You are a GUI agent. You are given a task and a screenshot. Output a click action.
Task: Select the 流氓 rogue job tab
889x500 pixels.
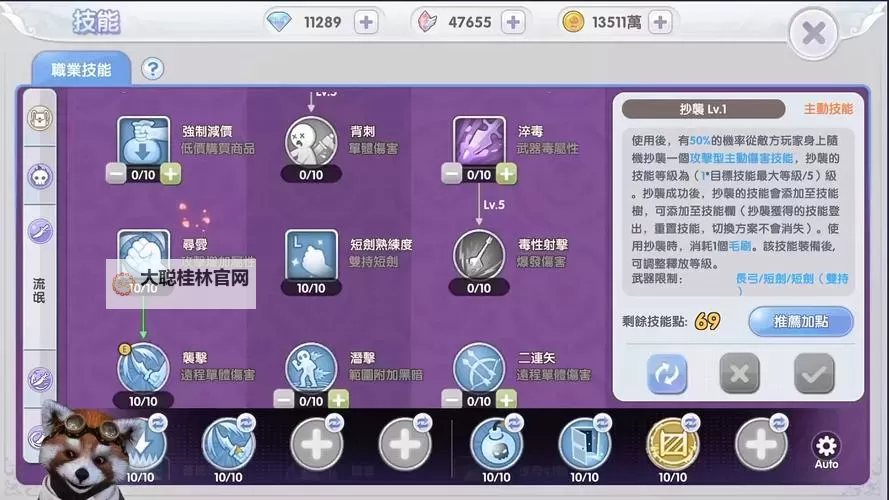coord(39,290)
